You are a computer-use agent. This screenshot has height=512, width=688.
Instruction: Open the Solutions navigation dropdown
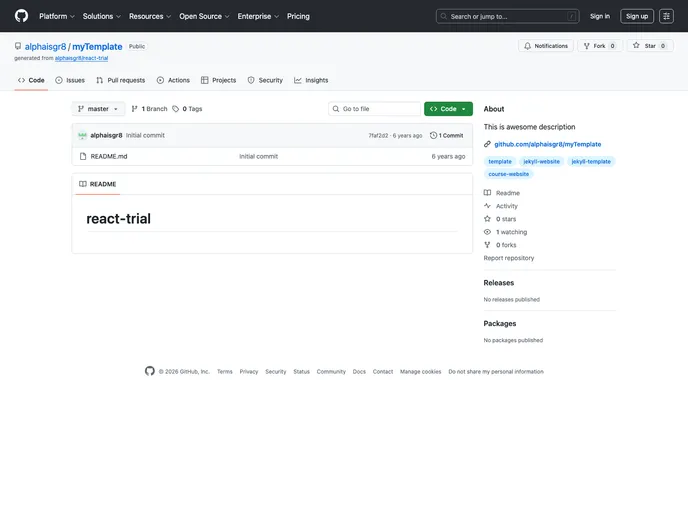(x=101, y=16)
